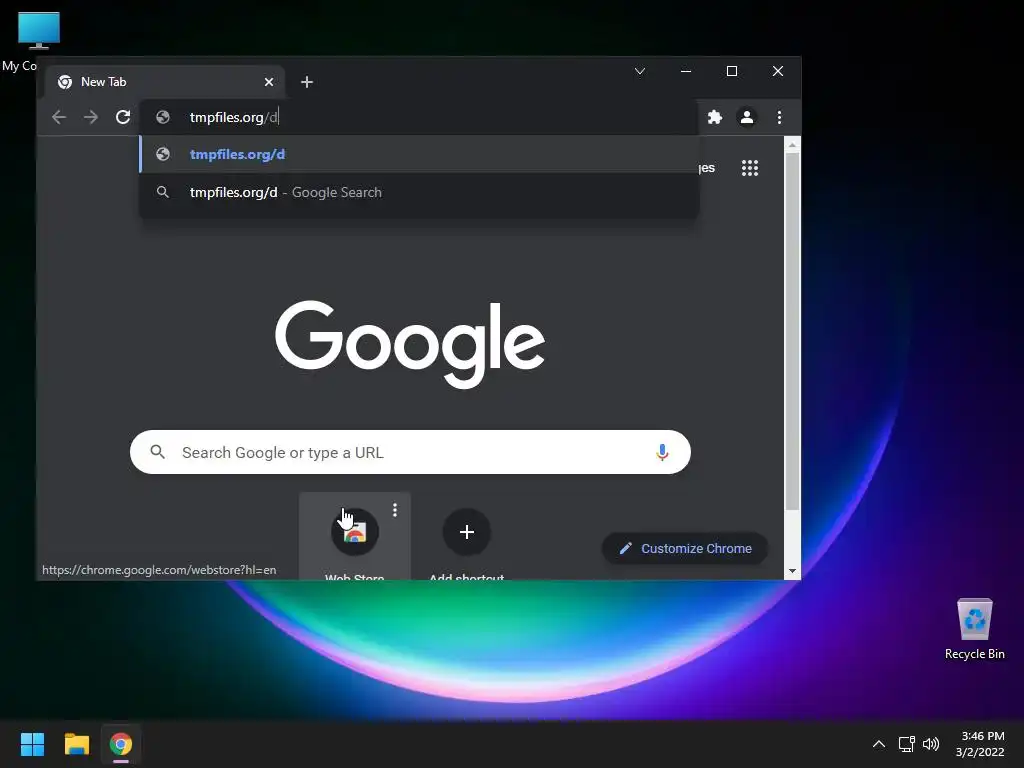Click the Google search box
Screen dimensions: 1024x768
click(410, 452)
